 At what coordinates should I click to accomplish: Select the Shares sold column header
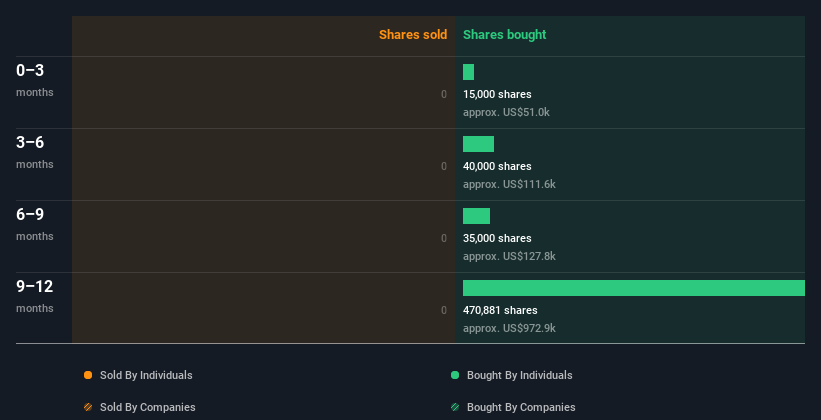413,35
